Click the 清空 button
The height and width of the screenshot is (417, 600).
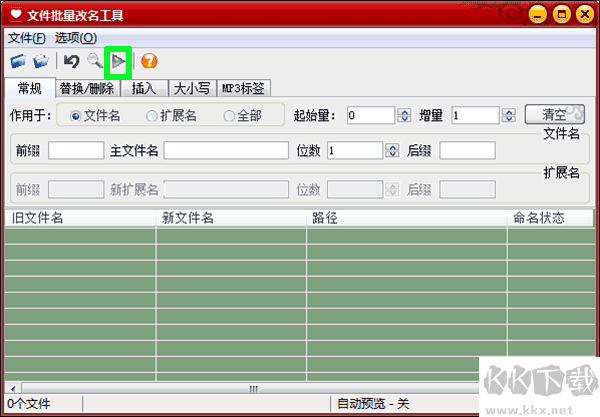coord(554,114)
